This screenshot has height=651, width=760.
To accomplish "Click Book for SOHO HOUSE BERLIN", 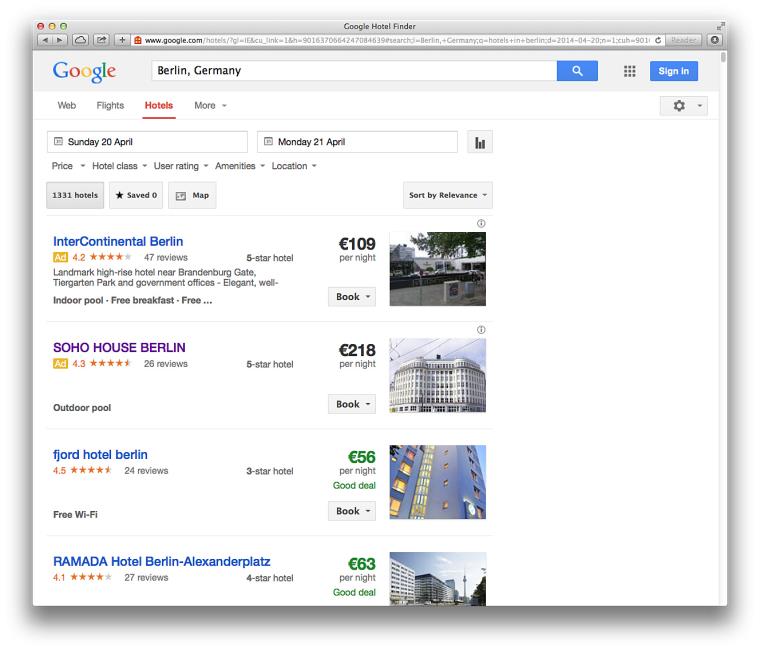I will pyautogui.click(x=352, y=404).
